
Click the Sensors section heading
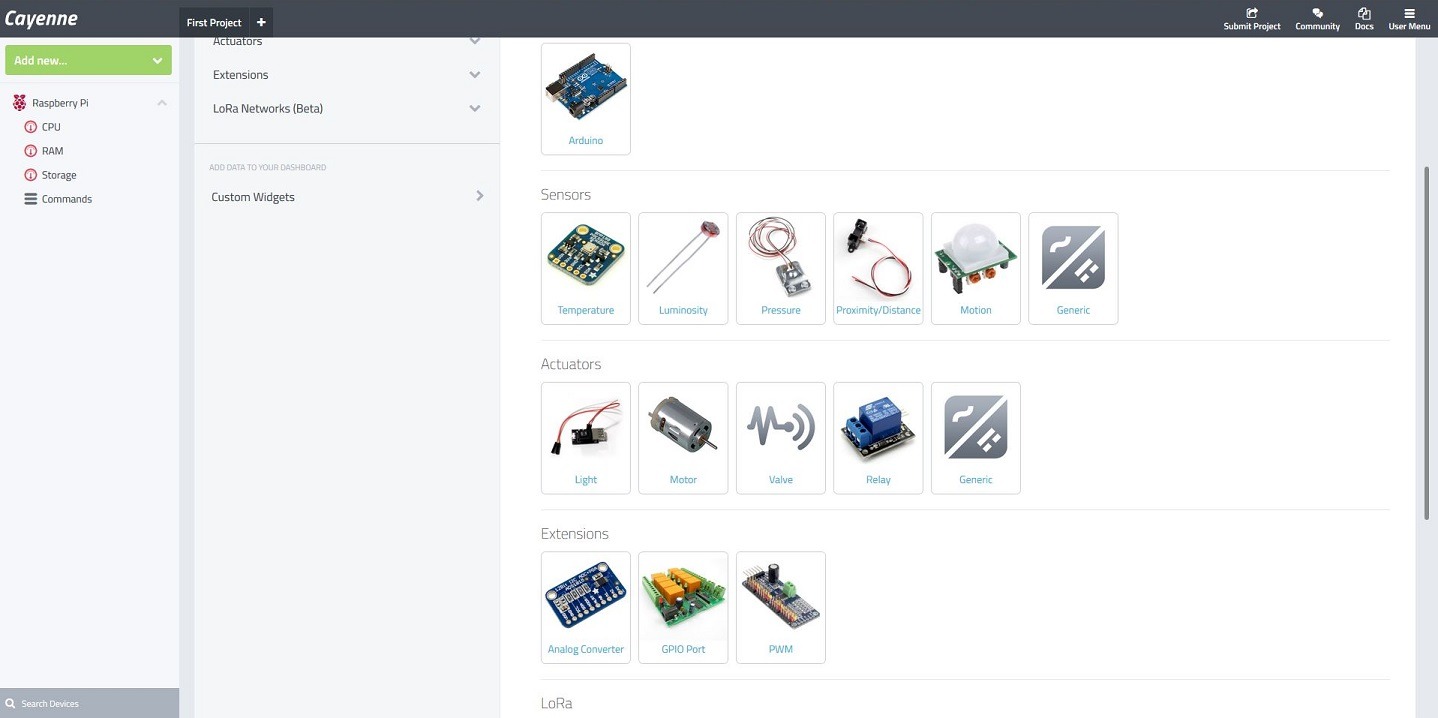(566, 195)
